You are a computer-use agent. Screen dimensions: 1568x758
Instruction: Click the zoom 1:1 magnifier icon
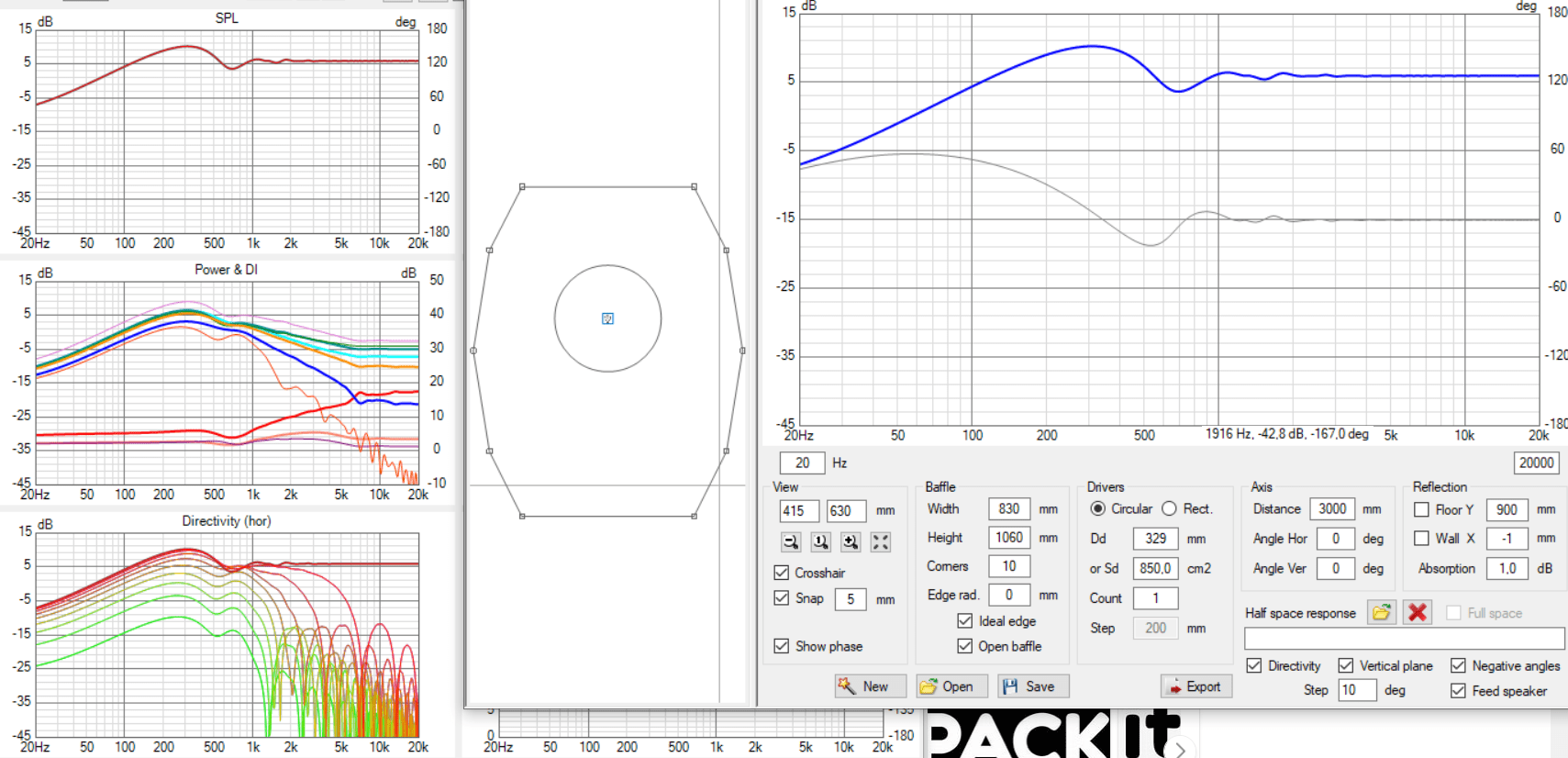point(821,542)
